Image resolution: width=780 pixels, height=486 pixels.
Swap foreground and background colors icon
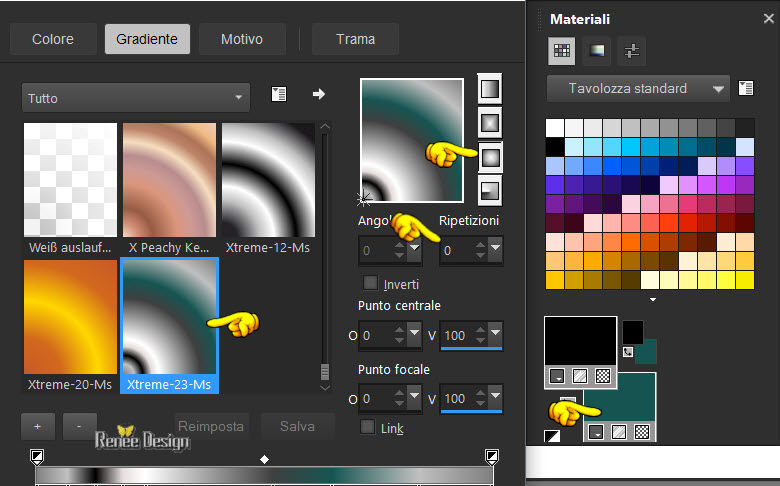tap(628, 352)
